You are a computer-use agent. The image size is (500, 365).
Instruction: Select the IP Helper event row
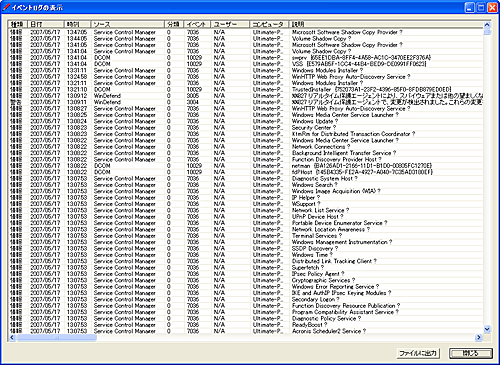pyautogui.click(x=246, y=197)
